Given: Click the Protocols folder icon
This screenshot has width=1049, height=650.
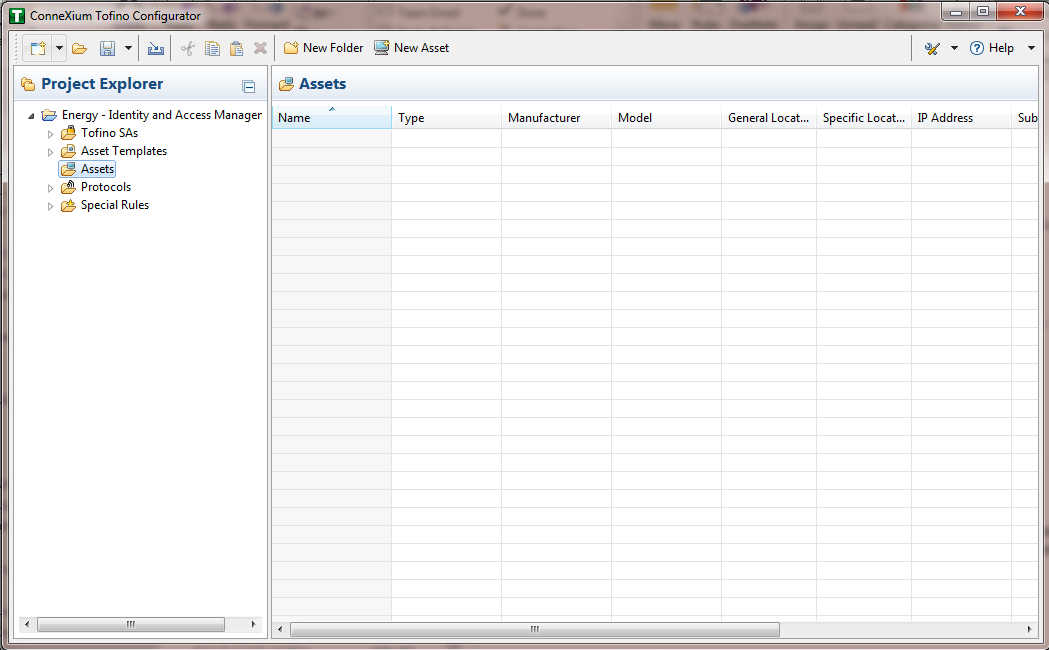Looking at the screenshot, I should click(68, 187).
